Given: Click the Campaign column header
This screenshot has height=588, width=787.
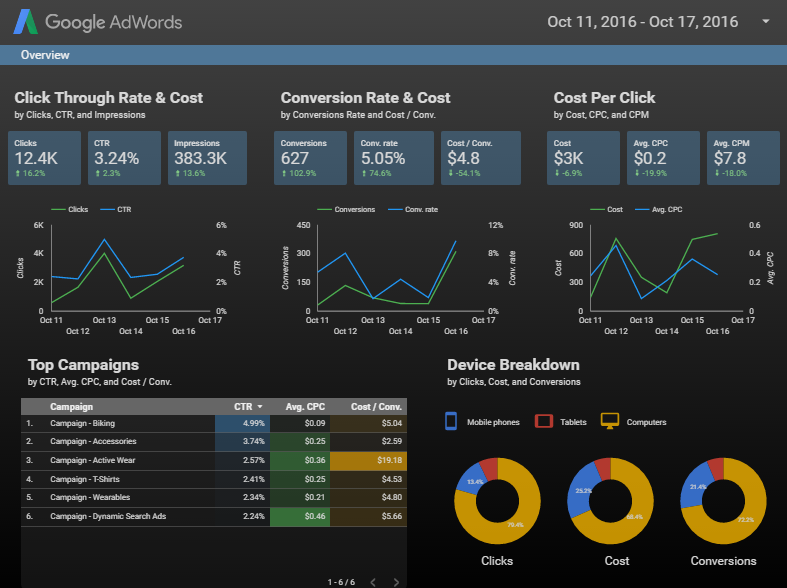Looking at the screenshot, I should (x=71, y=407).
